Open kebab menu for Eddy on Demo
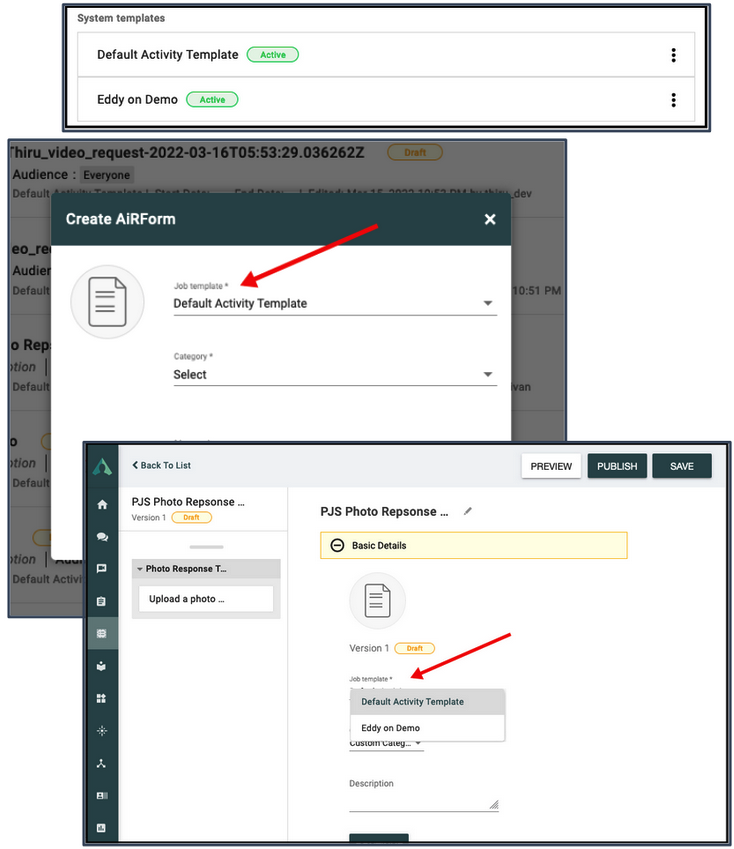This screenshot has height=849, width=734. (x=673, y=100)
